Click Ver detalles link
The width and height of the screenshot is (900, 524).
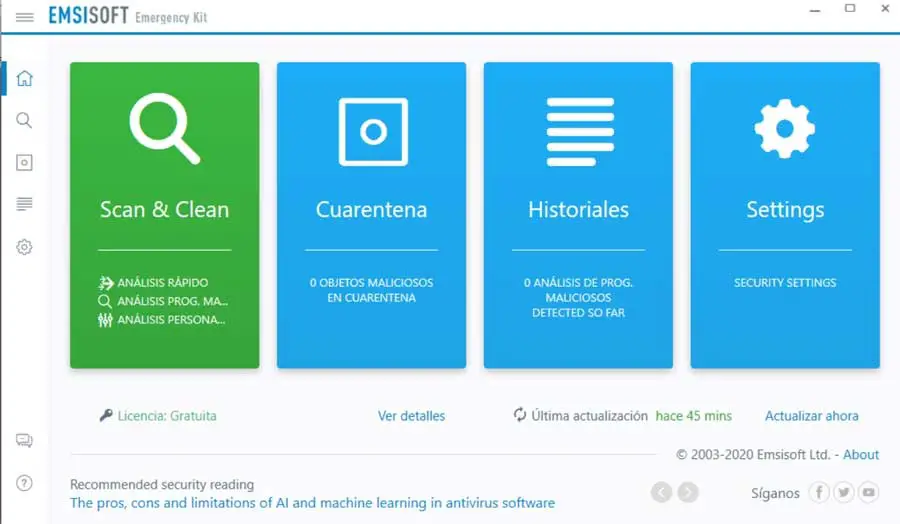pos(412,416)
